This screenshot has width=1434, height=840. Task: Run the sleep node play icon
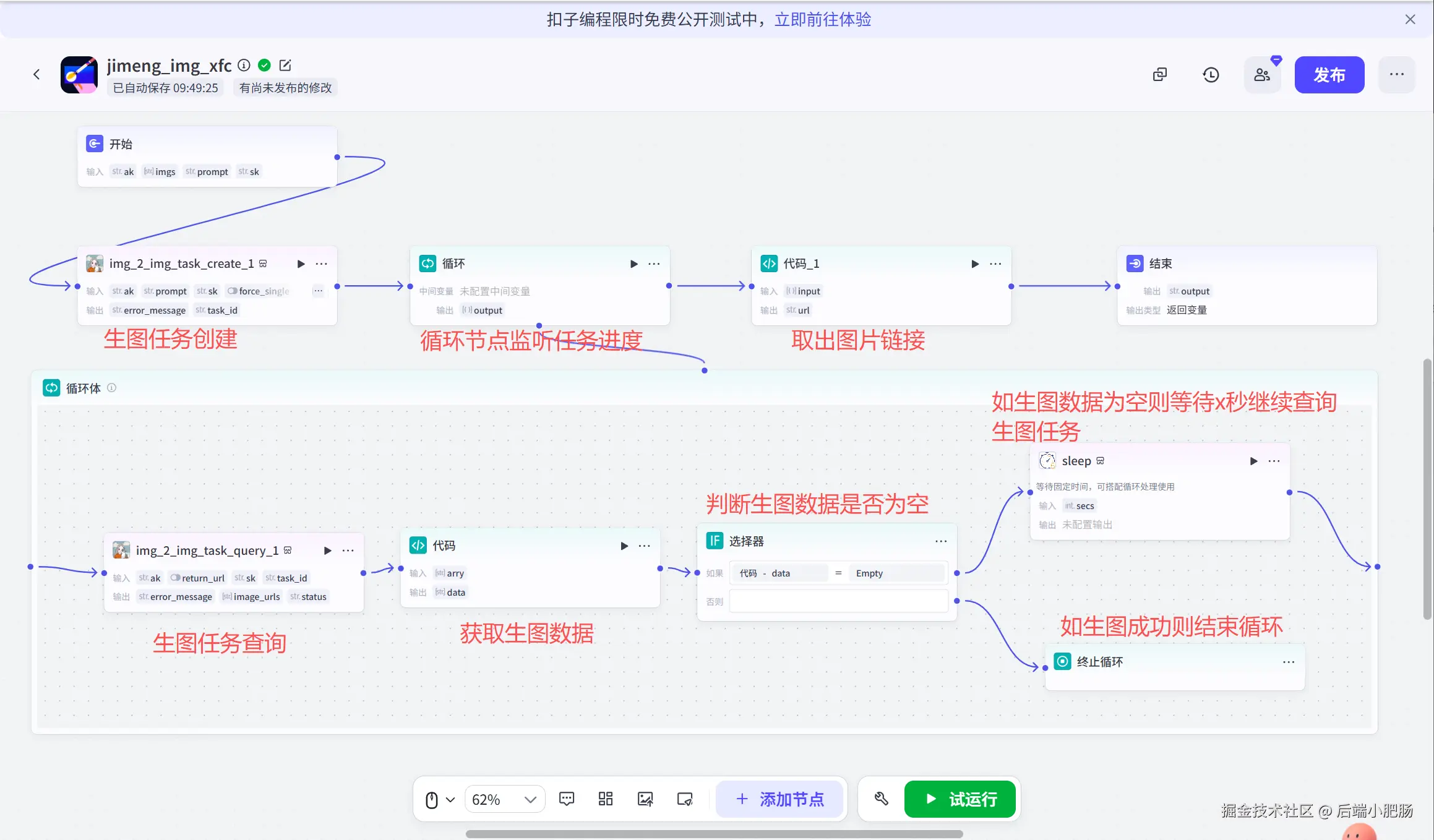click(x=1253, y=461)
